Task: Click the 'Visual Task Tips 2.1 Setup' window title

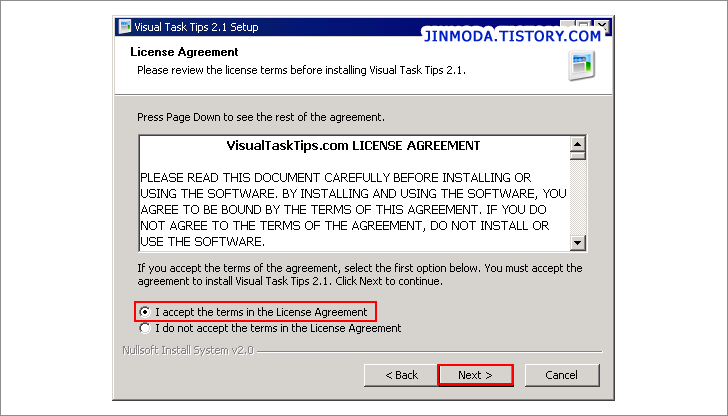Action: 196,27
